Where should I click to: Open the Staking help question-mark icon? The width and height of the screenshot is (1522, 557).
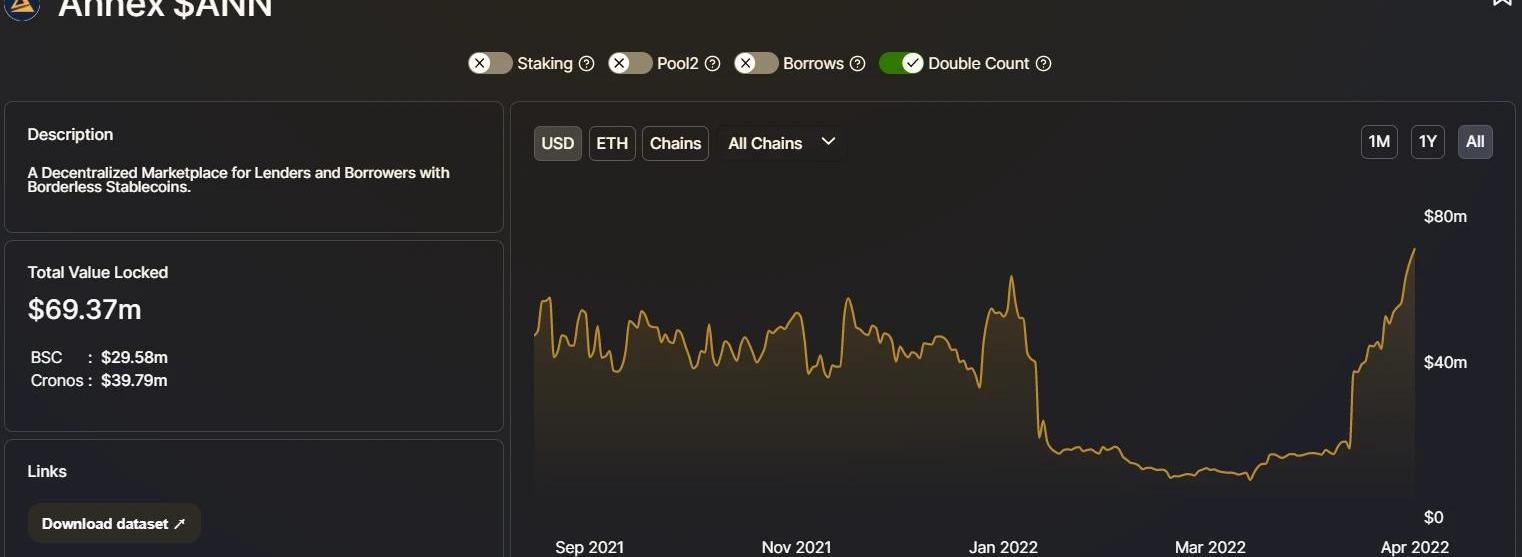pyautogui.click(x=587, y=63)
